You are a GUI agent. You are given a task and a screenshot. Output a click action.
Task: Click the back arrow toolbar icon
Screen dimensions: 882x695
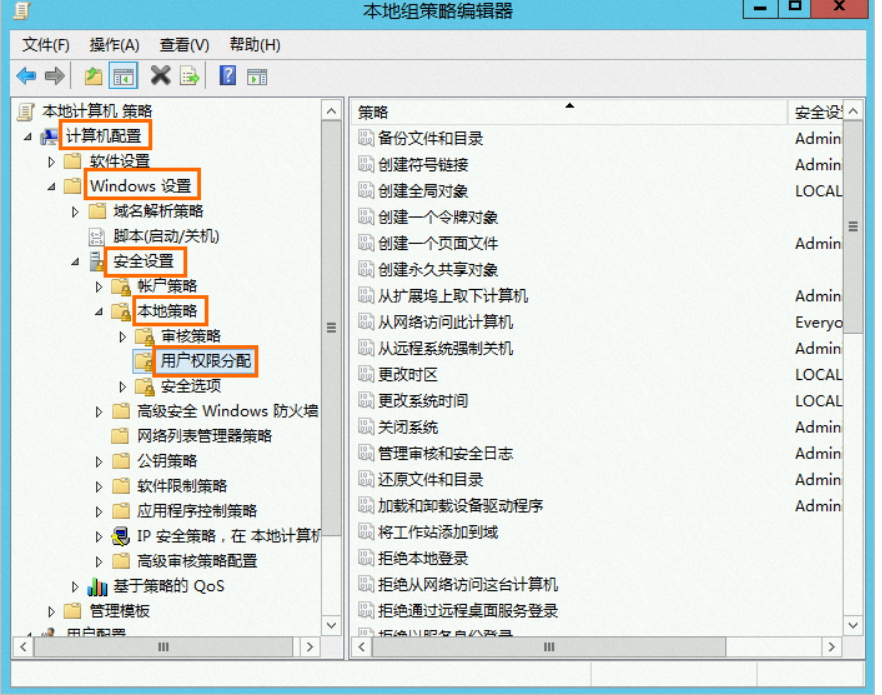pos(26,76)
